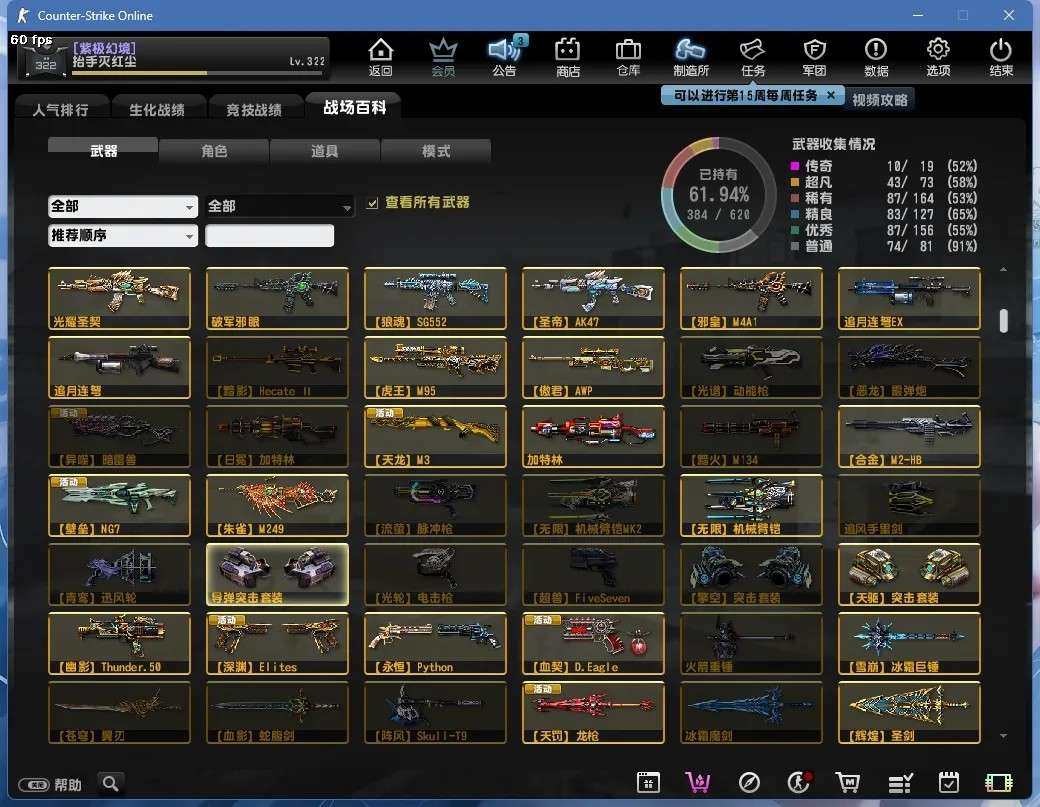Close the weekly task notification banner

pyautogui.click(x=829, y=95)
